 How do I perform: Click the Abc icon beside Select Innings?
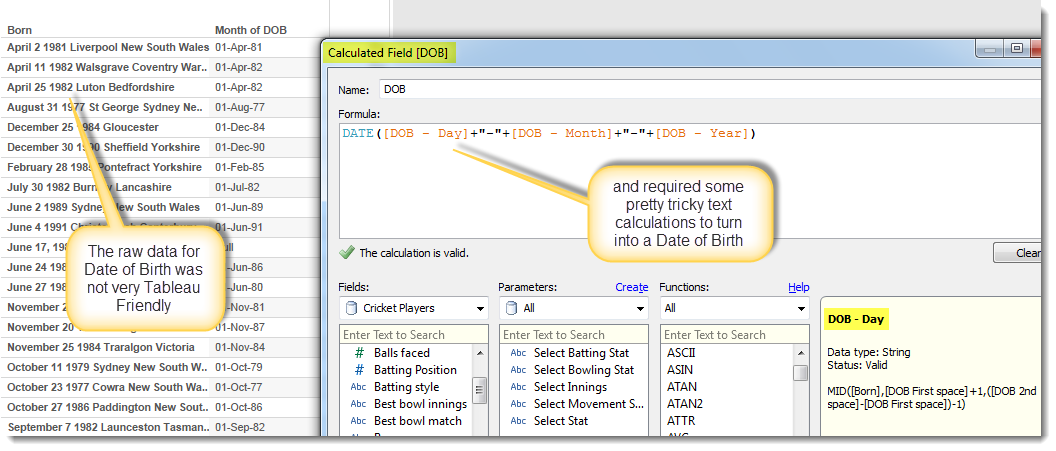point(517,387)
